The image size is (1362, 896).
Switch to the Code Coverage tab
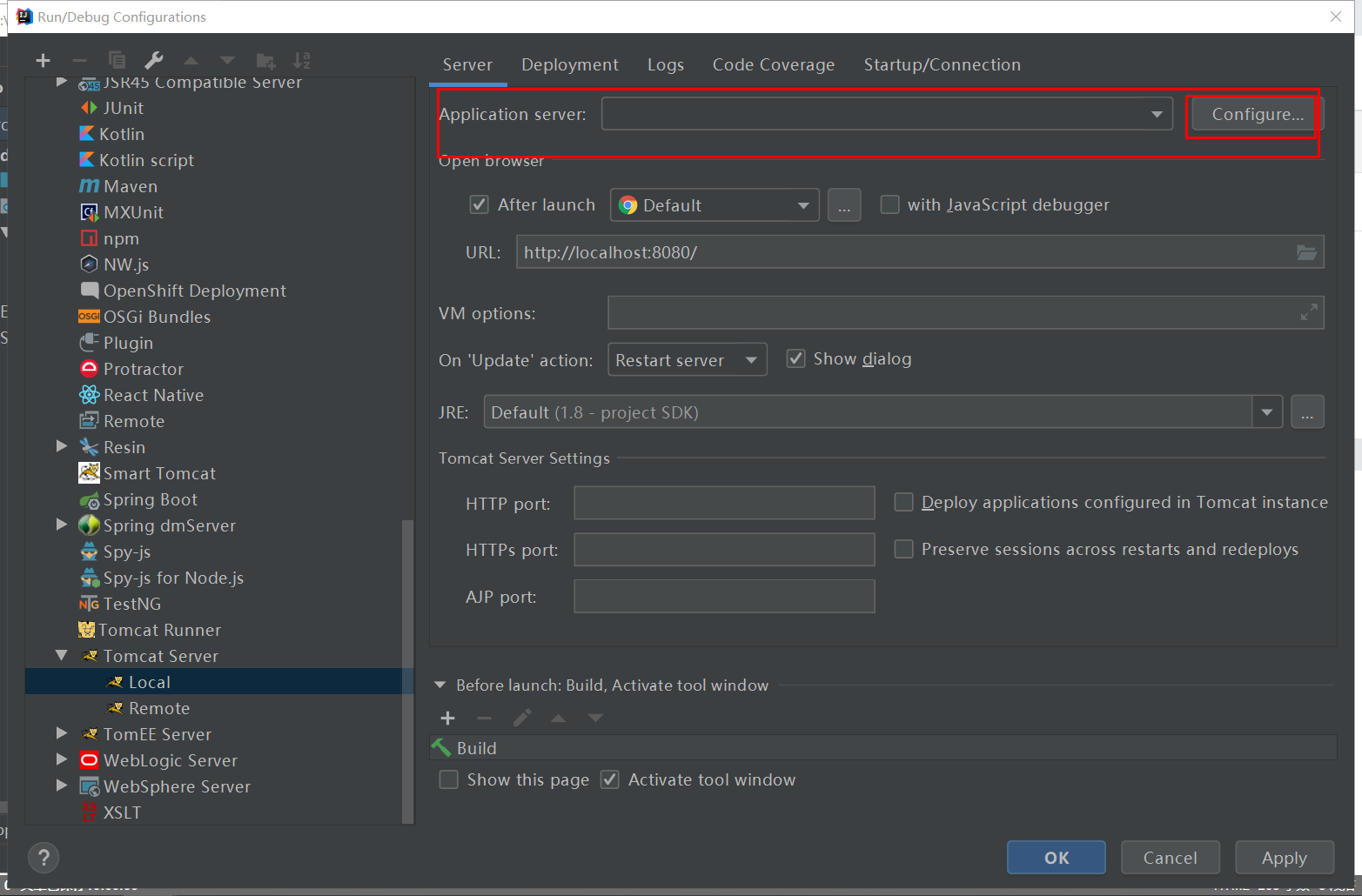pos(774,64)
